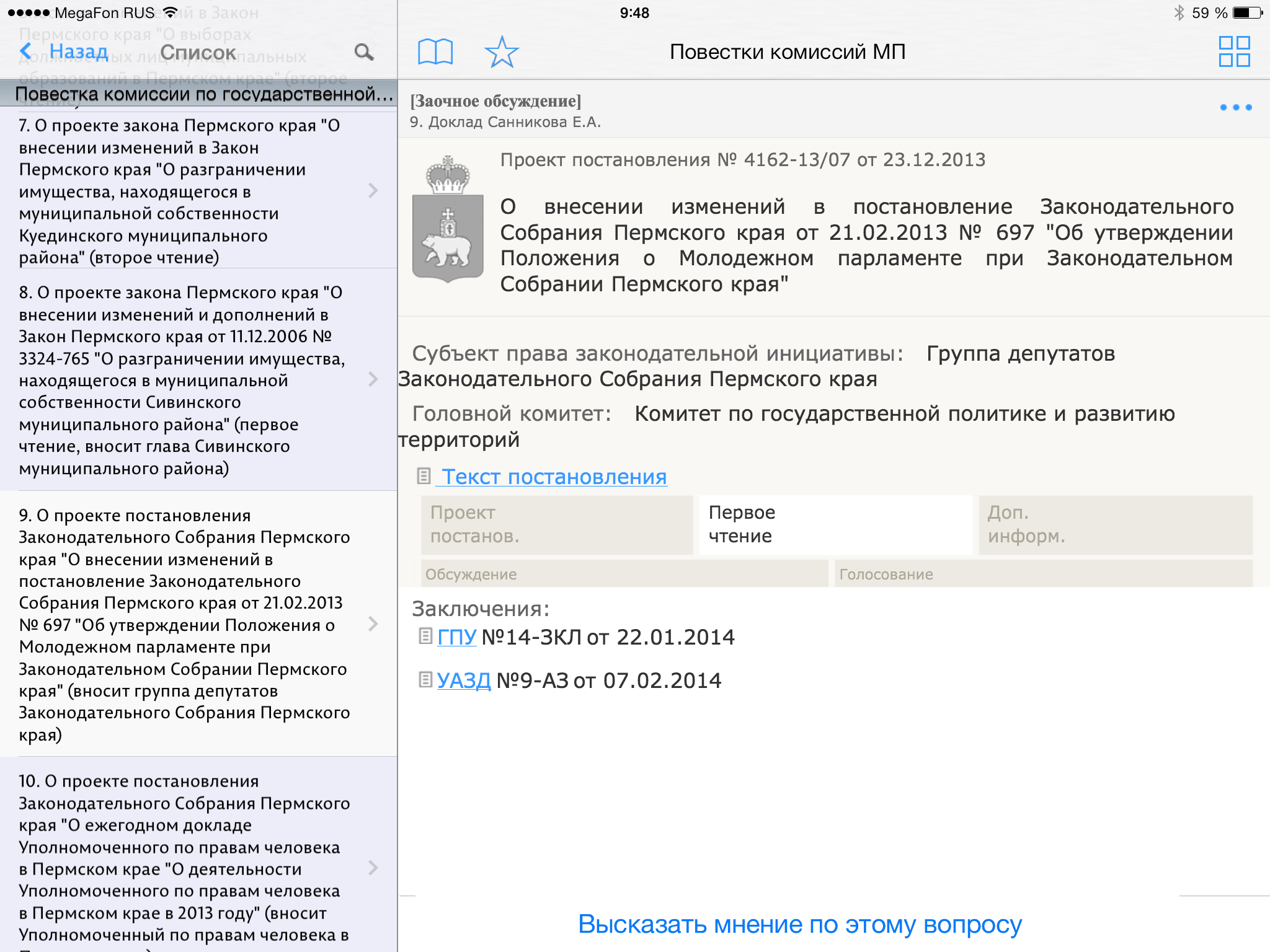The width and height of the screenshot is (1270, 952).
Task: Click the document icon beside Текст постановления
Action: (424, 476)
